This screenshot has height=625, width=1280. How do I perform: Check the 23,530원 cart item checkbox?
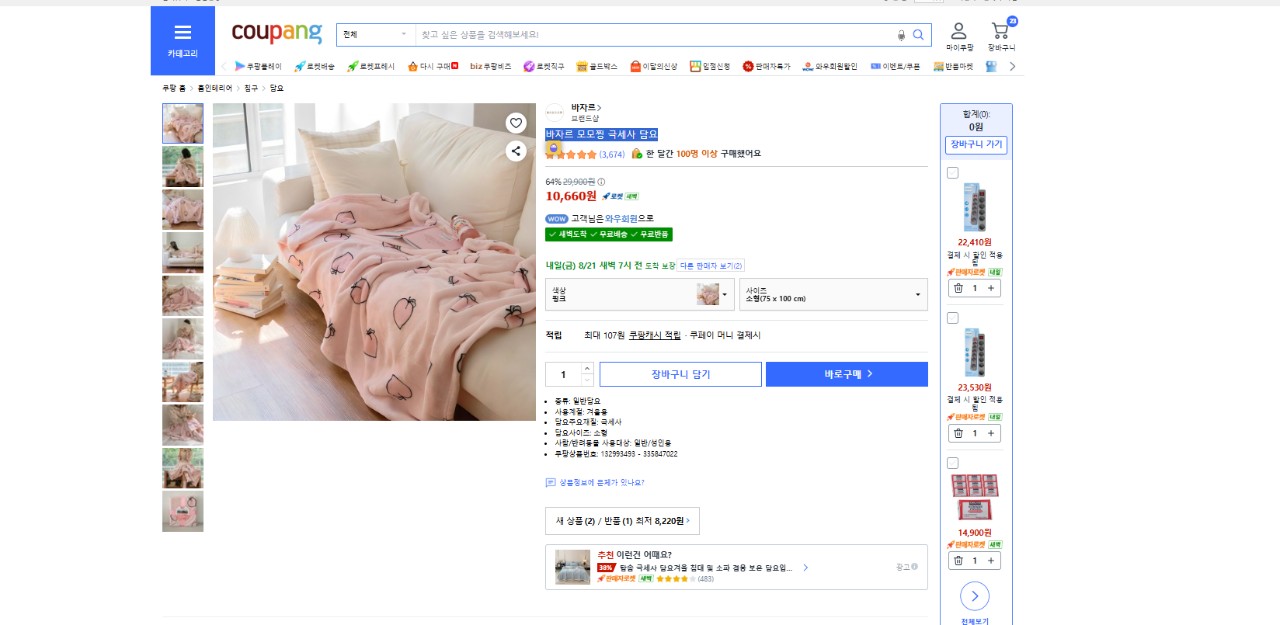coord(953,318)
